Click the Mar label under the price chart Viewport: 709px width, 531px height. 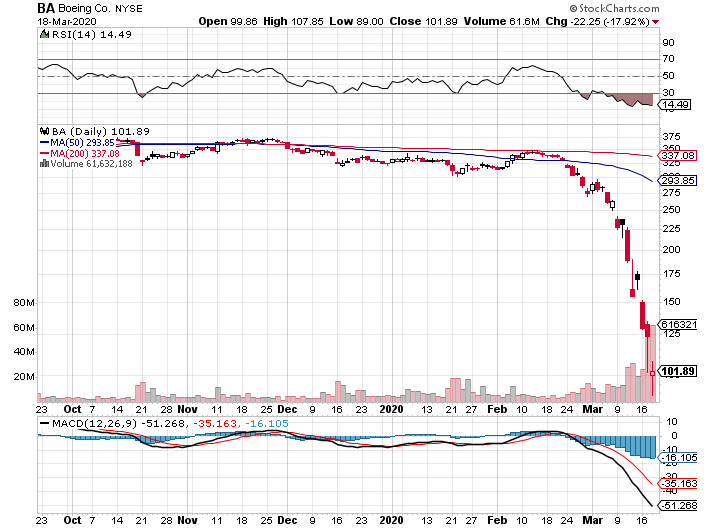point(592,409)
